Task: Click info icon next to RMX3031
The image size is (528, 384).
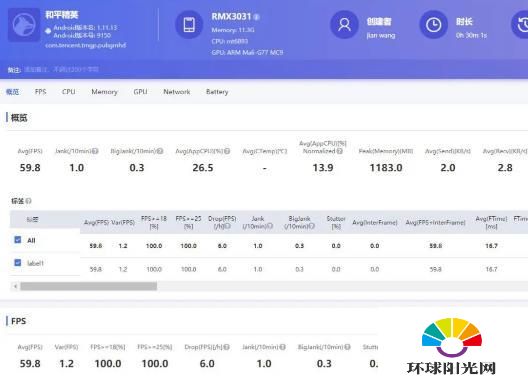Action: point(256,17)
